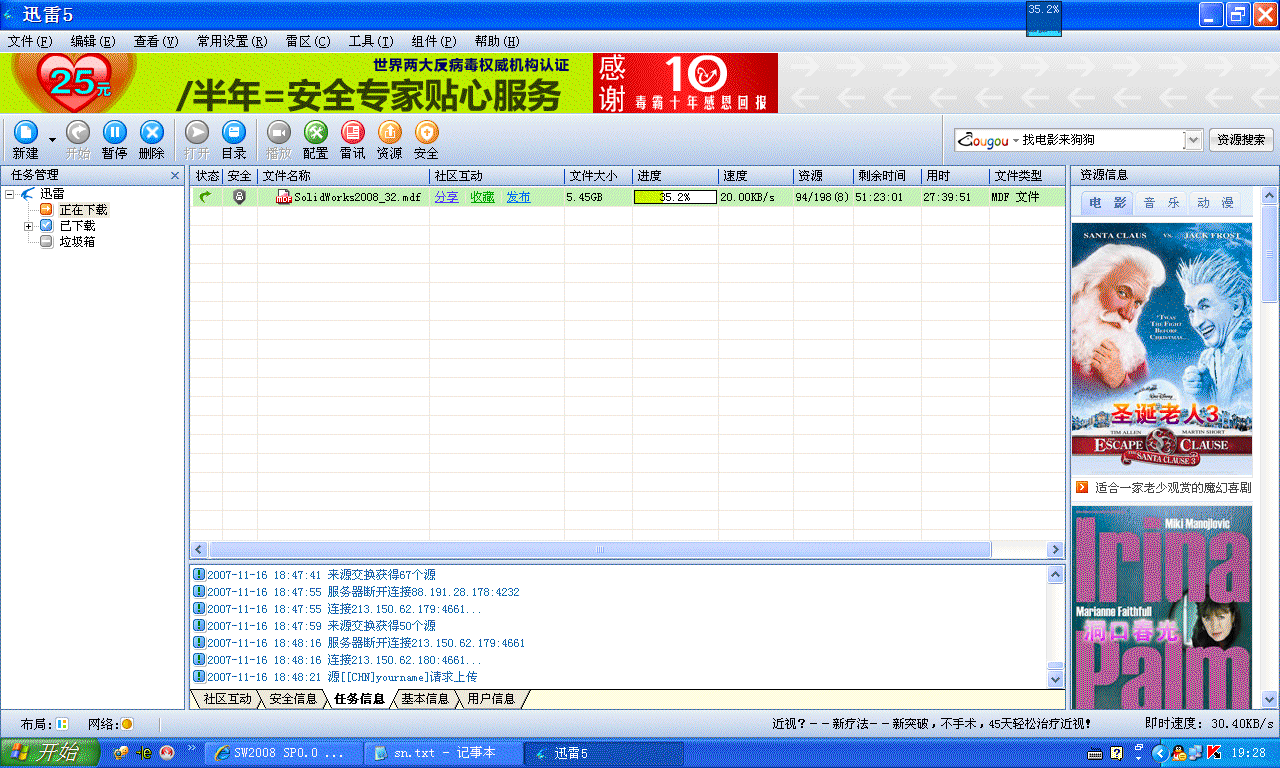This screenshot has width=1280, height=768.
Task: Click the 资源 (Resources) toolbar icon
Action: tap(390, 133)
